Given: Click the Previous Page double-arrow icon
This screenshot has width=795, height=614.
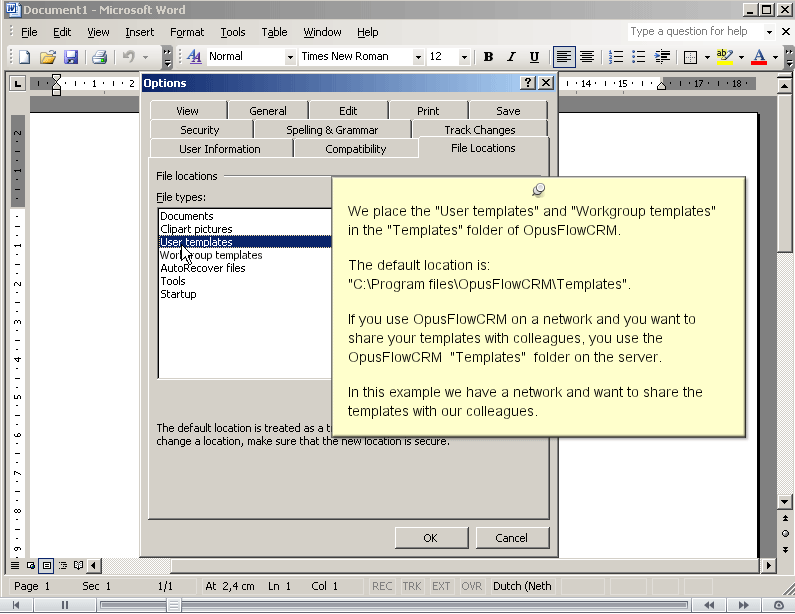Looking at the screenshot, I should [785, 518].
